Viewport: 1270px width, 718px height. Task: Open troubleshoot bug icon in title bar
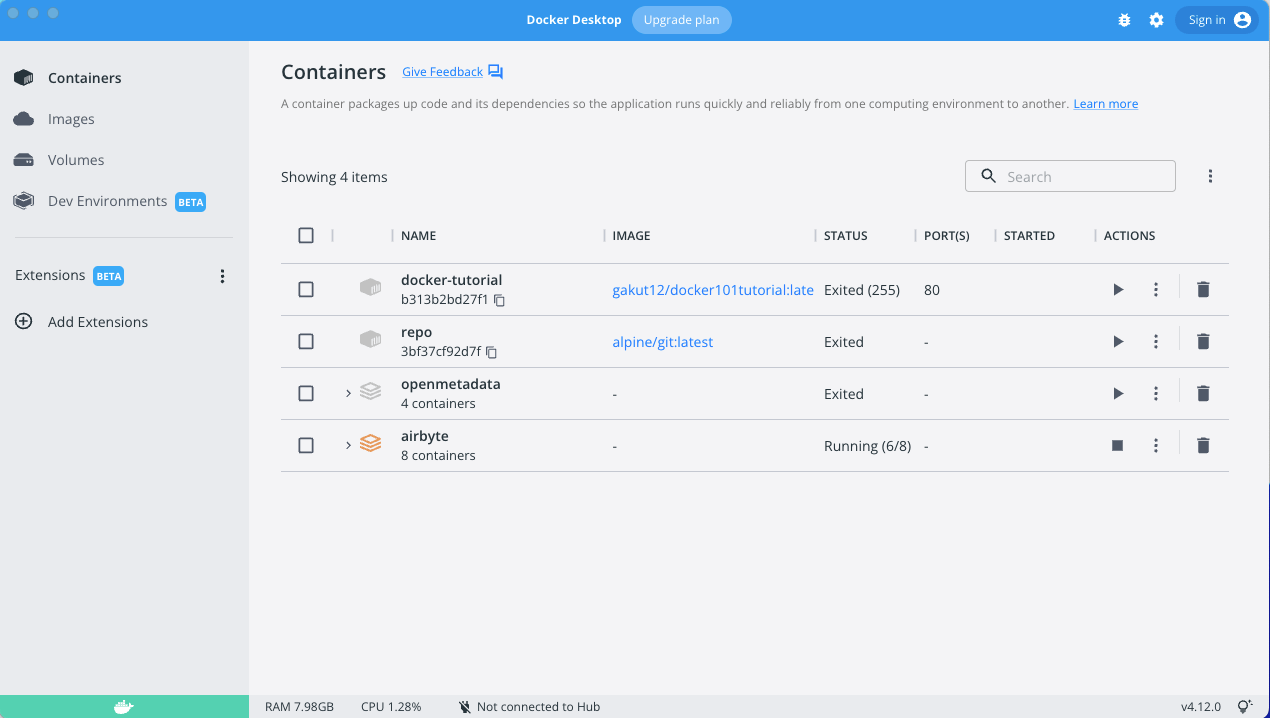click(x=1124, y=20)
